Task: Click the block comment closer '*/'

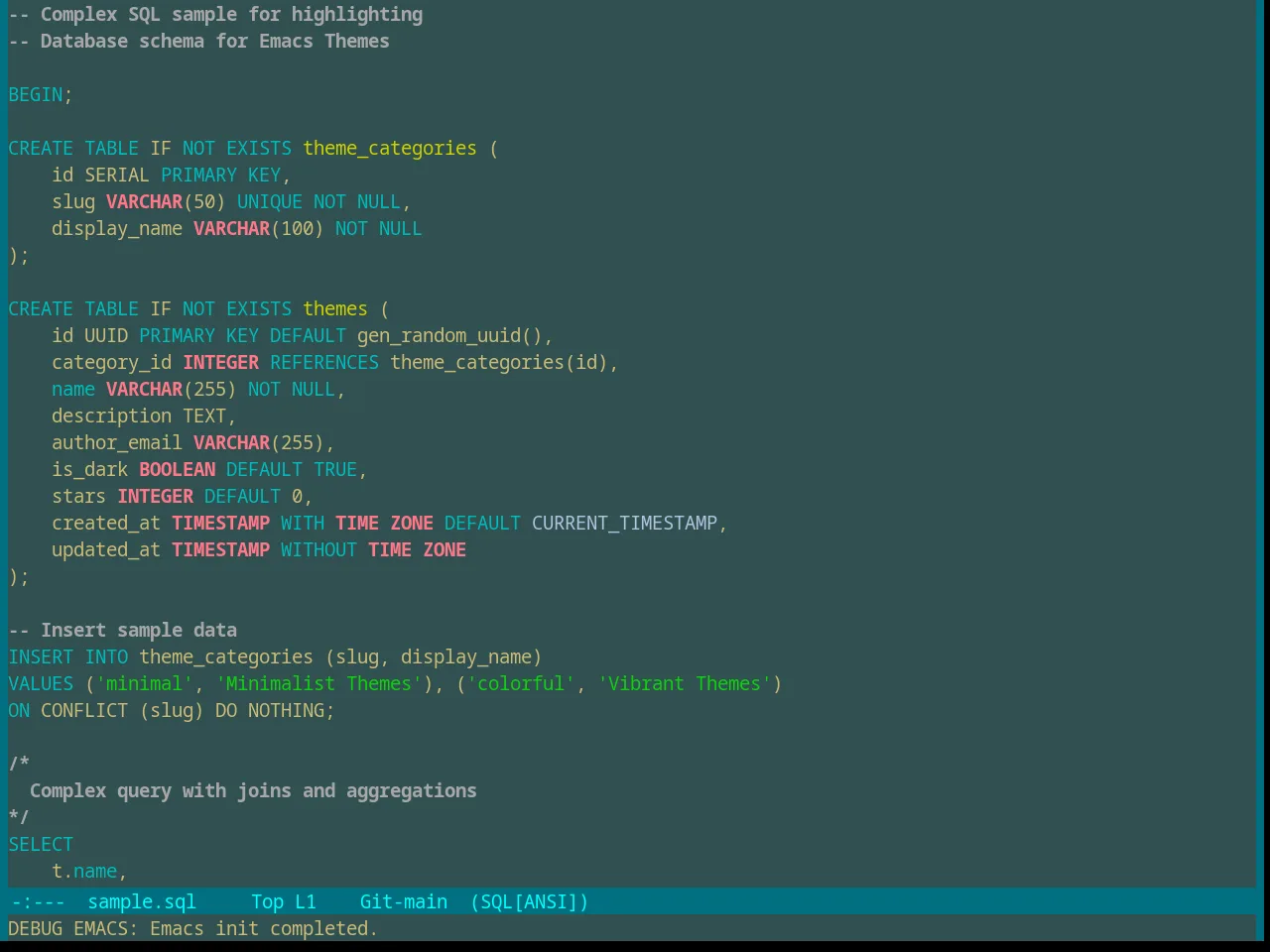Action: [x=19, y=817]
